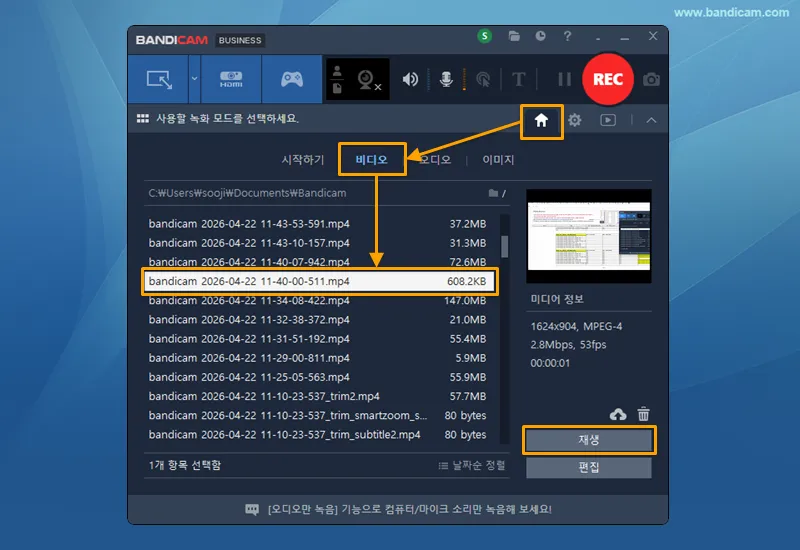The width and height of the screenshot is (800, 550).
Task: Toggle the mouse click effect icon
Action: tap(483, 79)
